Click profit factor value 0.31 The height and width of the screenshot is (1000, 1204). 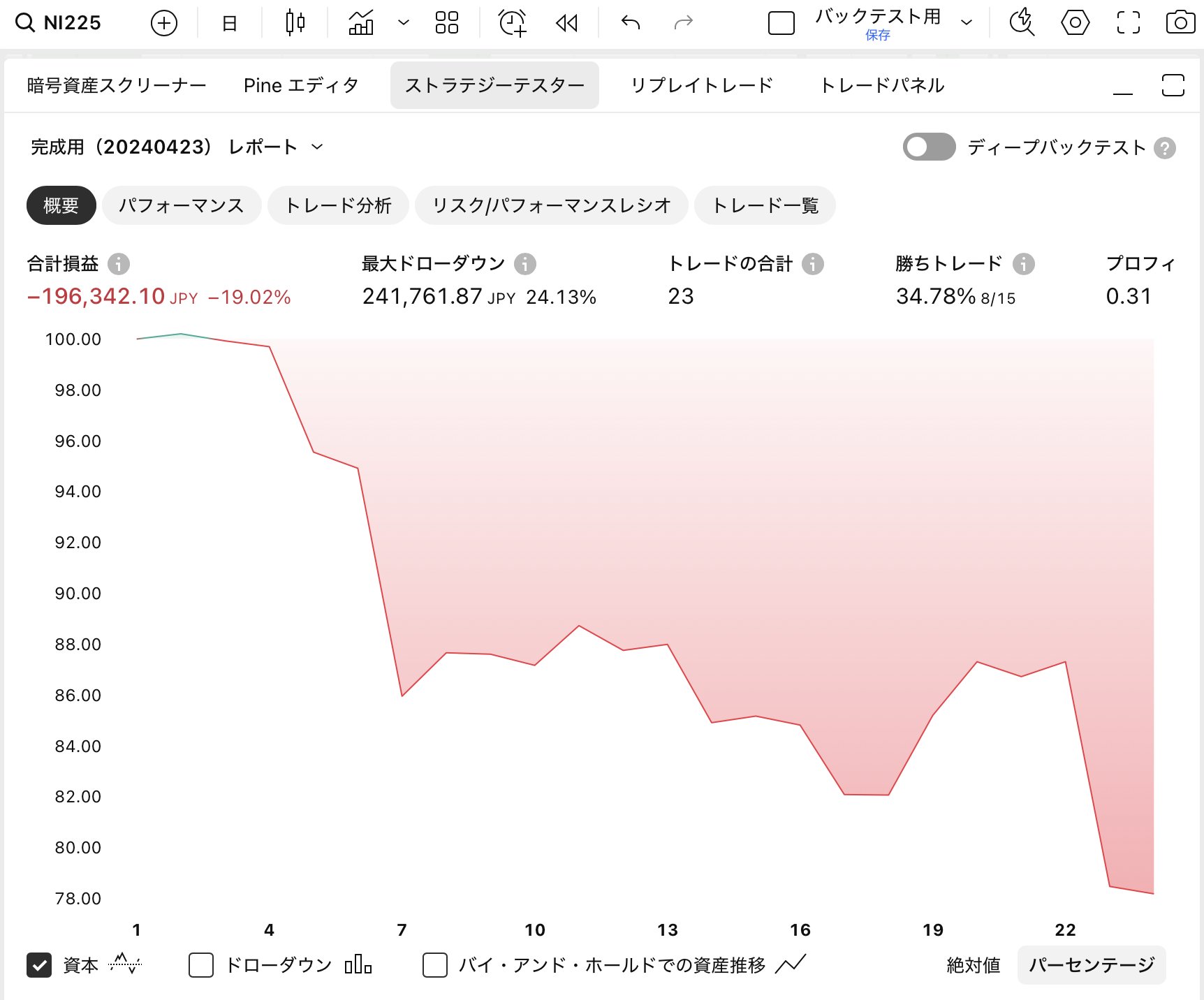click(1129, 296)
